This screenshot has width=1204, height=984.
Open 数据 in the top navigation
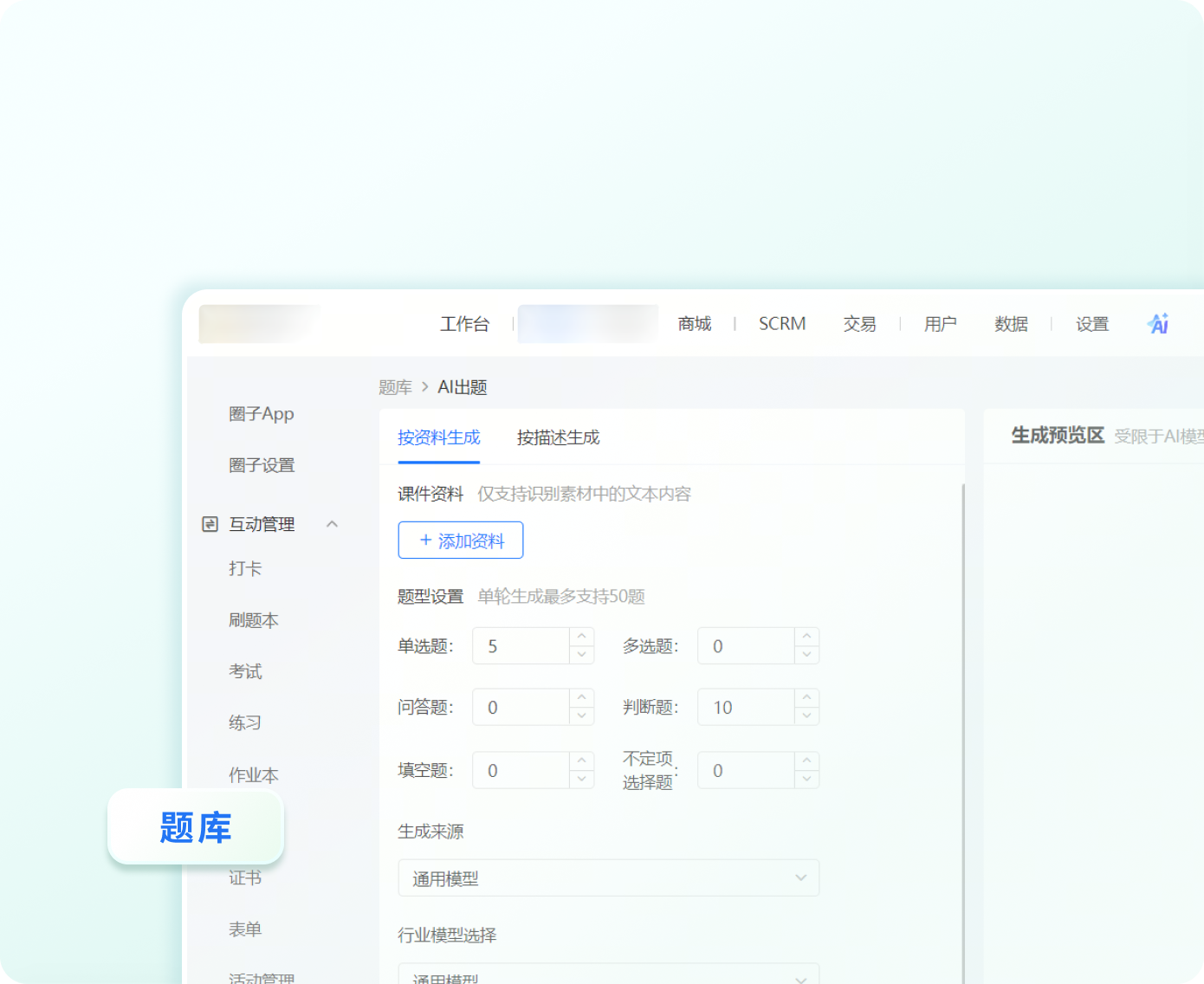coord(1012,324)
